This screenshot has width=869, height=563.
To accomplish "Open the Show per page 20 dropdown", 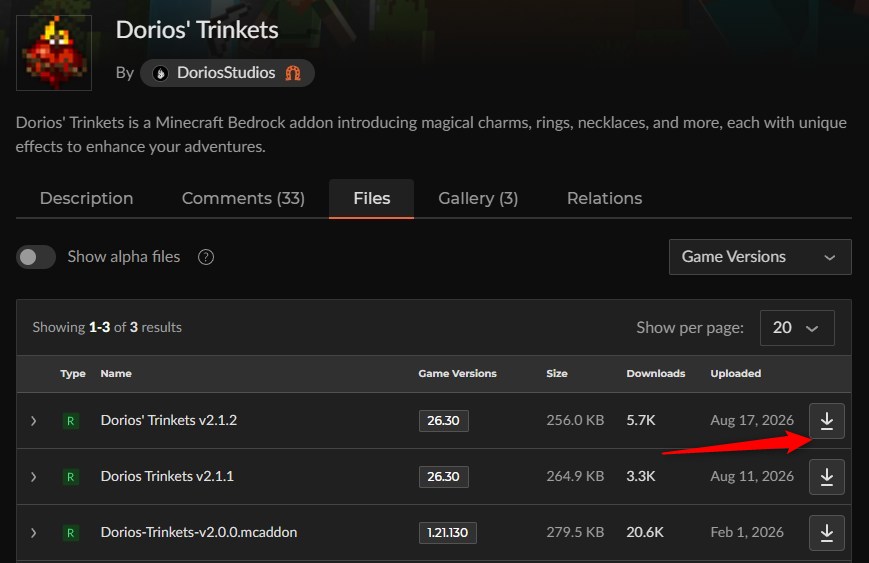I will (x=797, y=328).
